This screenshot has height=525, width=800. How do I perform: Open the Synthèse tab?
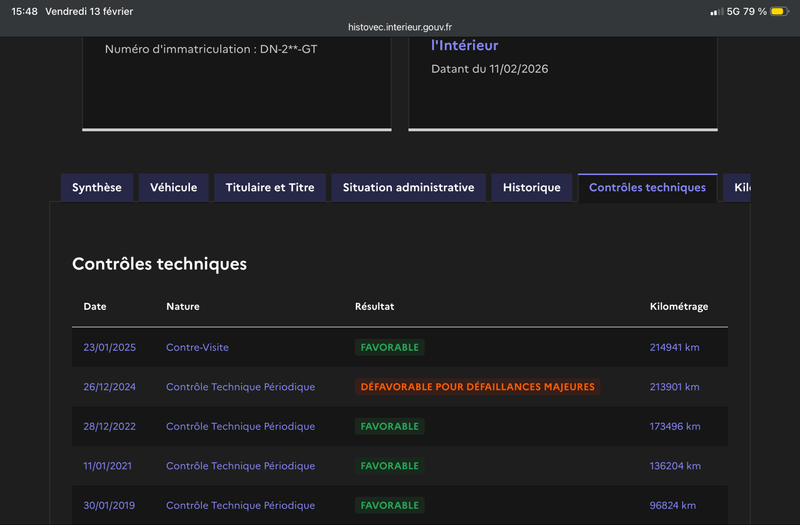pos(97,188)
